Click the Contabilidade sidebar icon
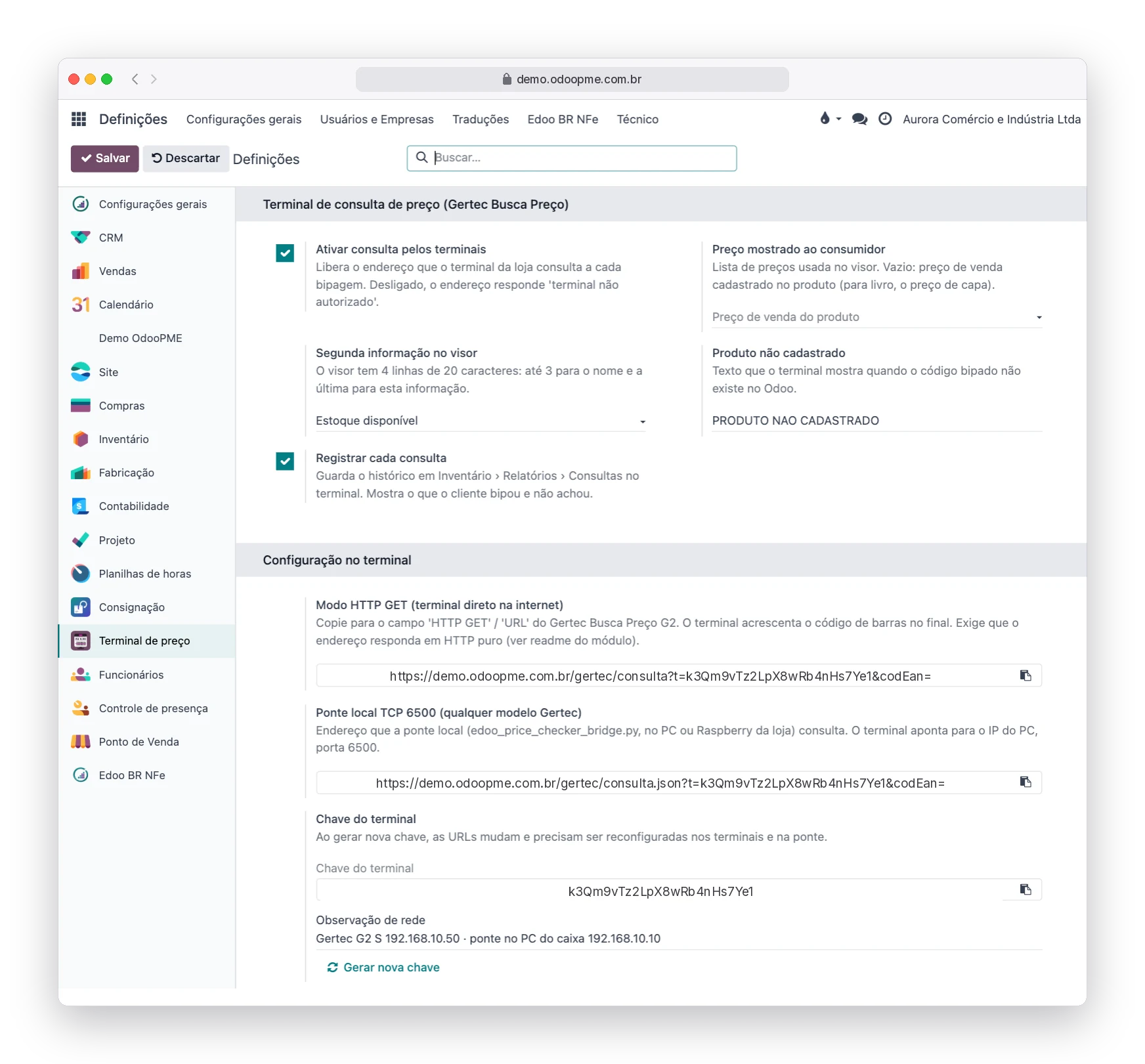Viewport: 1145px width, 1064px height. coord(81,506)
